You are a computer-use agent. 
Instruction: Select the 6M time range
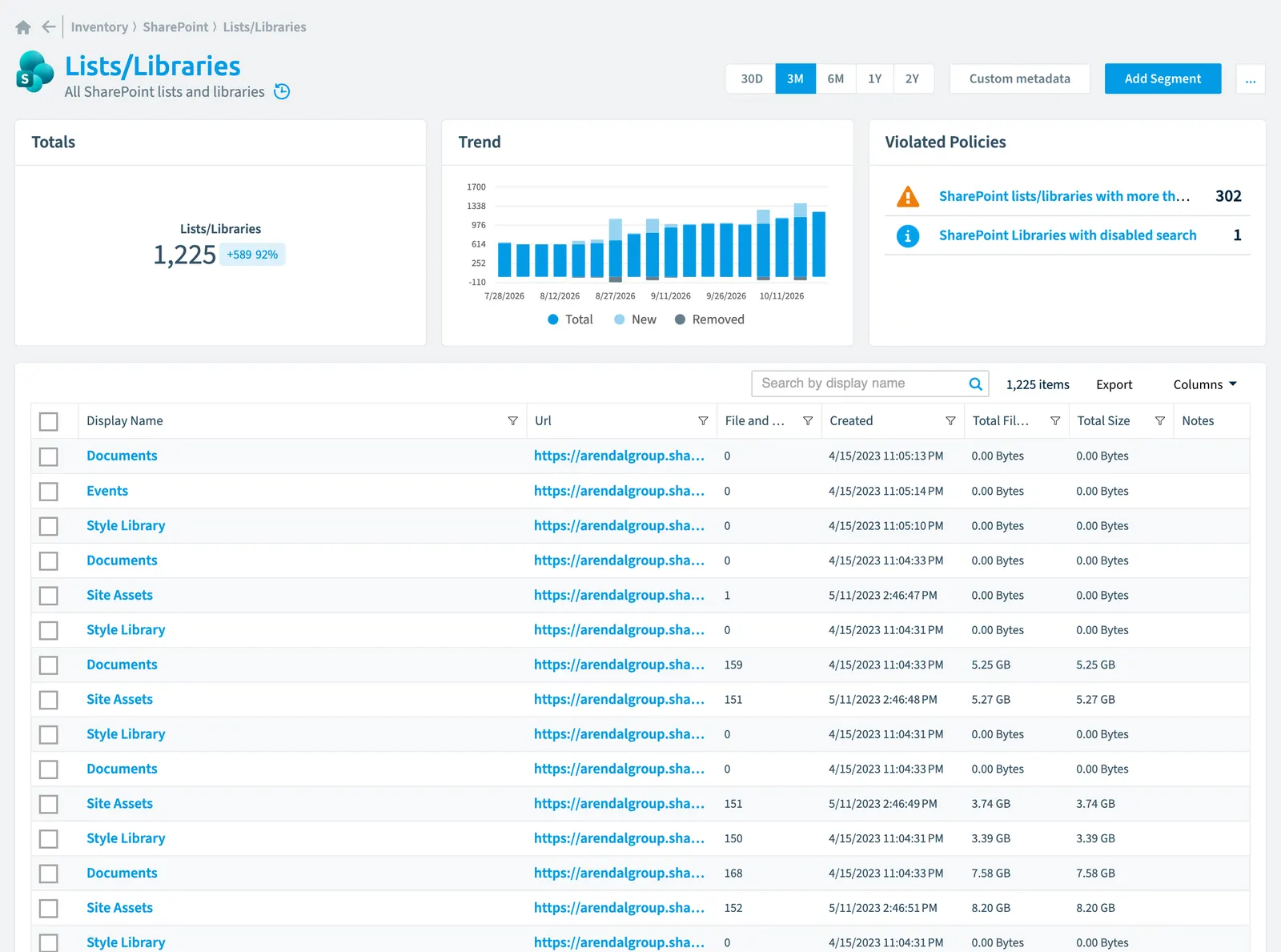tap(835, 78)
